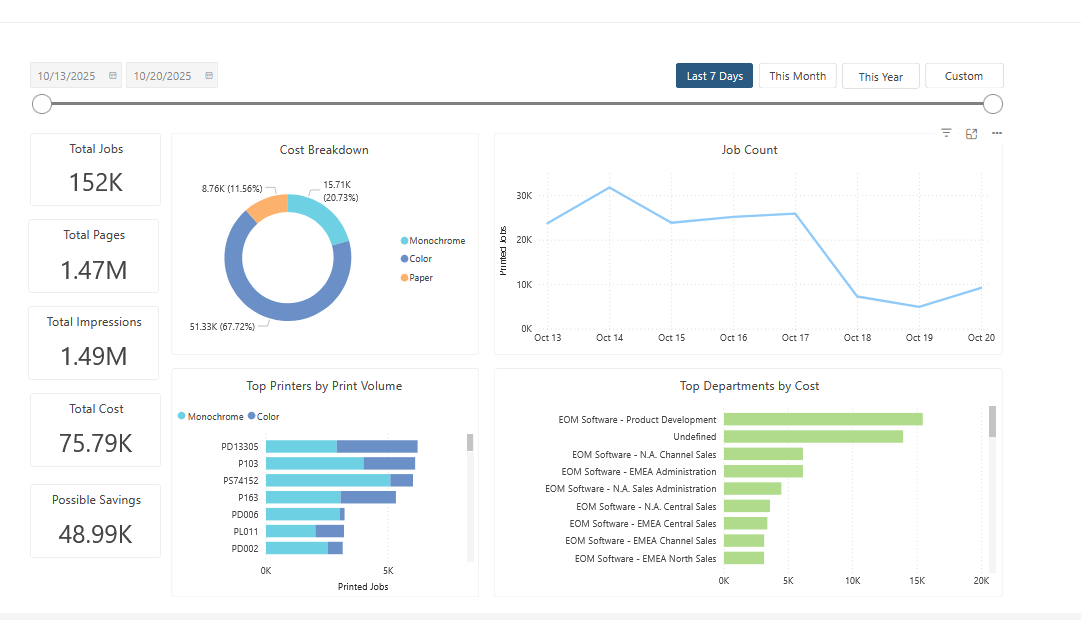Select the Possible Savings card
This screenshot has height=620, width=1081.
(x=95, y=520)
